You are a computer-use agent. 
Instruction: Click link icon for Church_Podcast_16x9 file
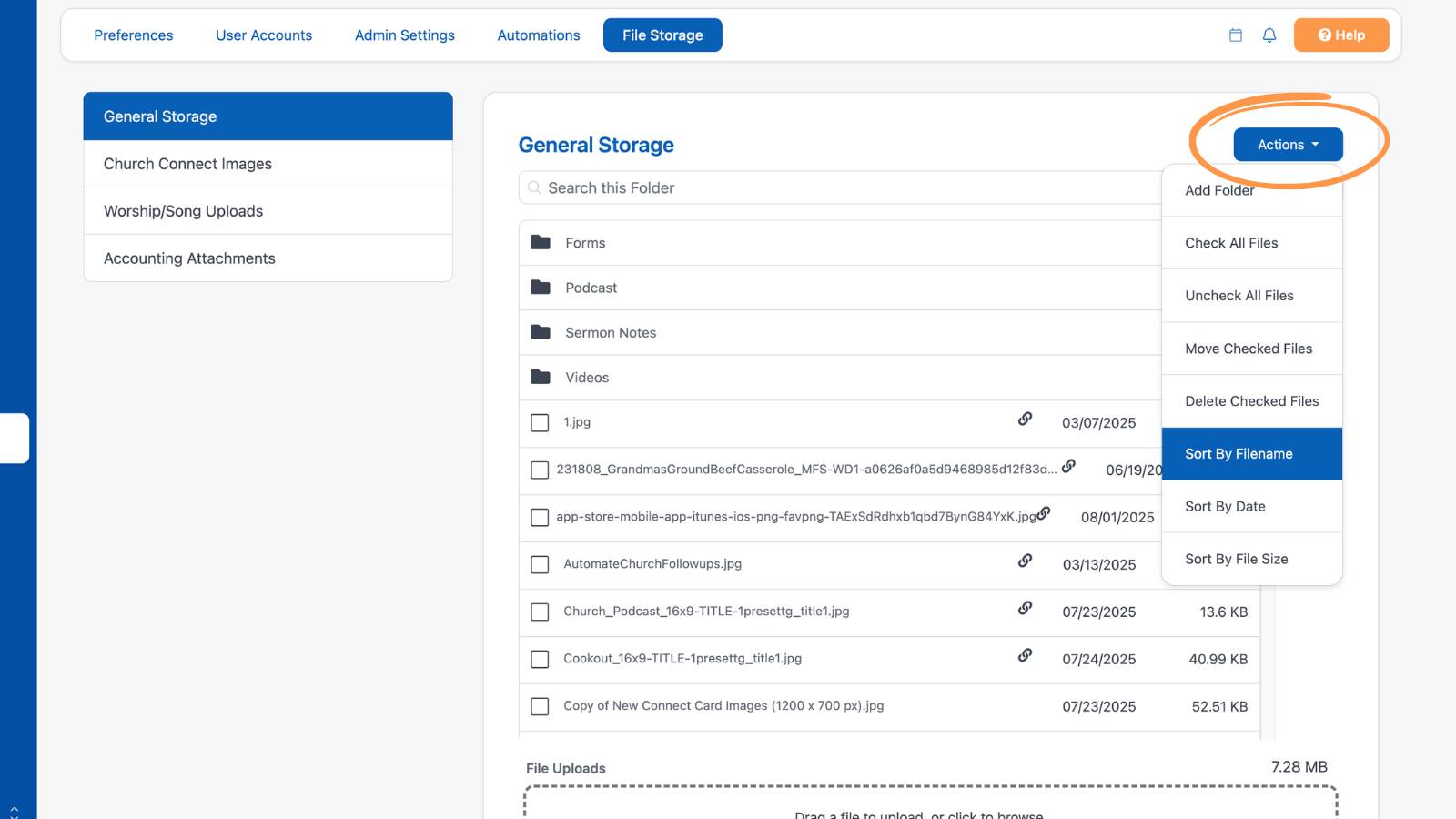[x=1025, y=608]
